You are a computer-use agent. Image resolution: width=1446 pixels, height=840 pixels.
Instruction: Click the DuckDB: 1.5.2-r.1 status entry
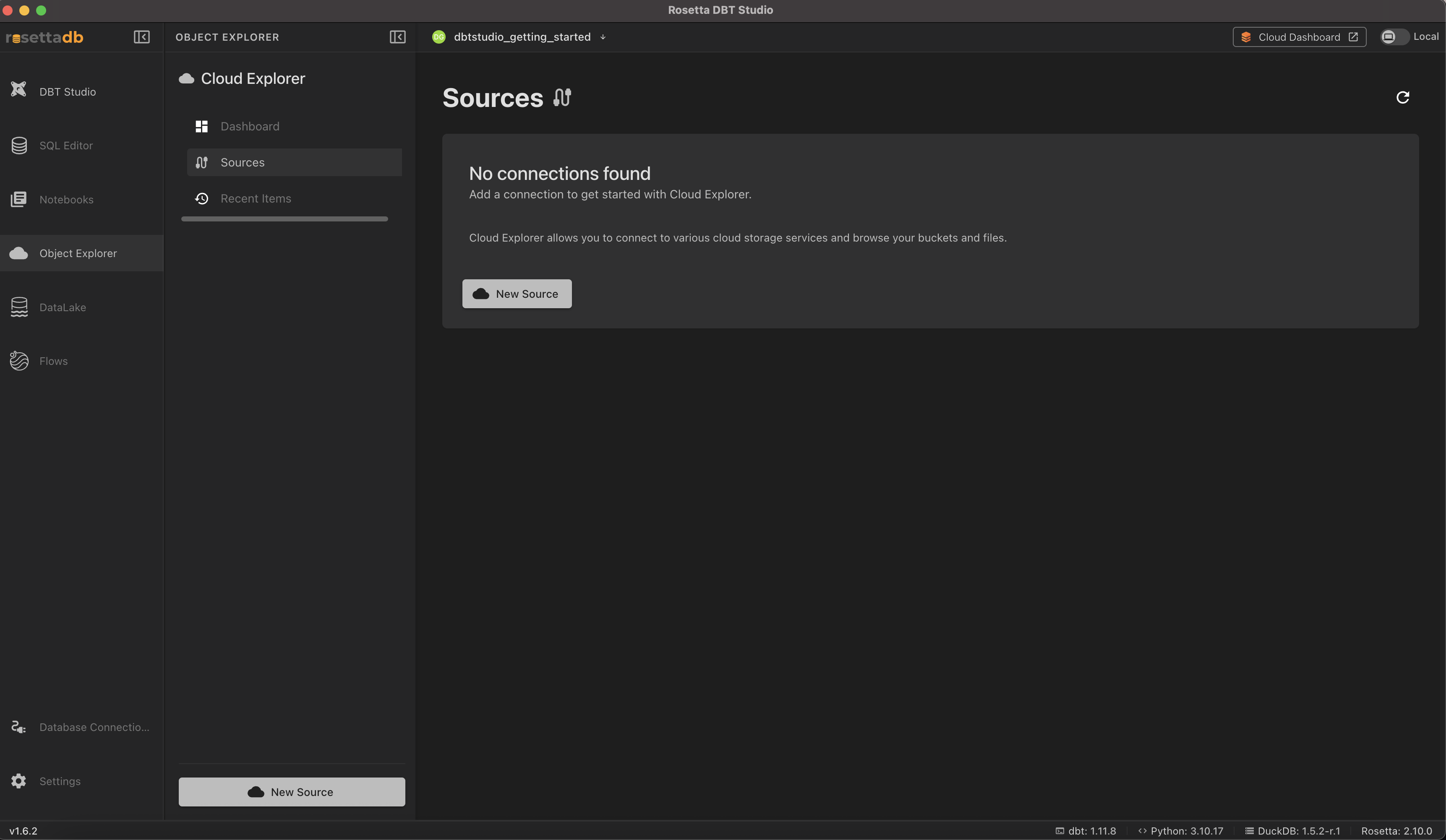tap(1292, 831)
